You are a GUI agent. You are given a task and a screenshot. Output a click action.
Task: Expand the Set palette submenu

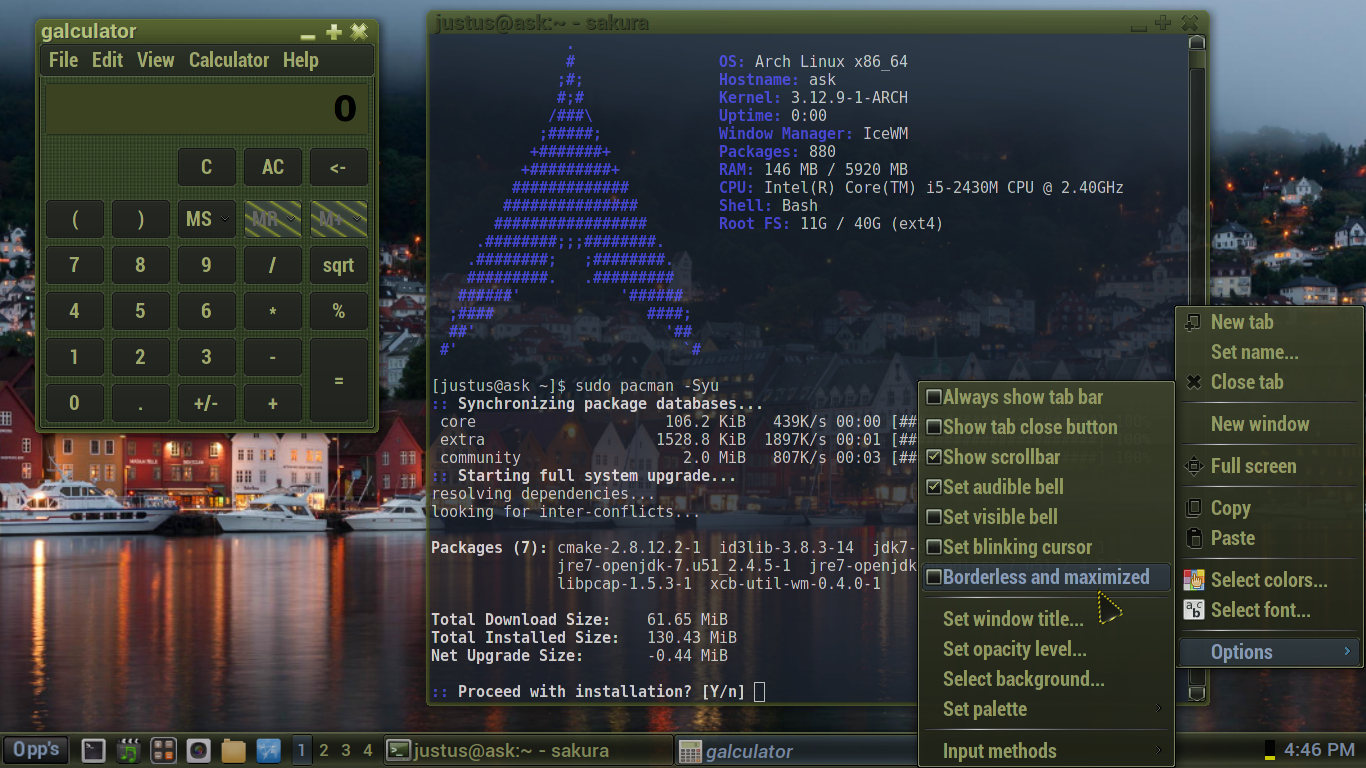coord(1045,709)
